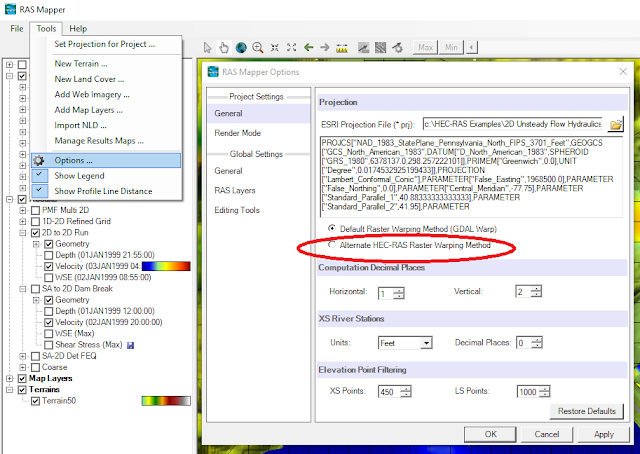
Task: Click Terrain50 color ramp legend
Action: [x=166, y=401]
